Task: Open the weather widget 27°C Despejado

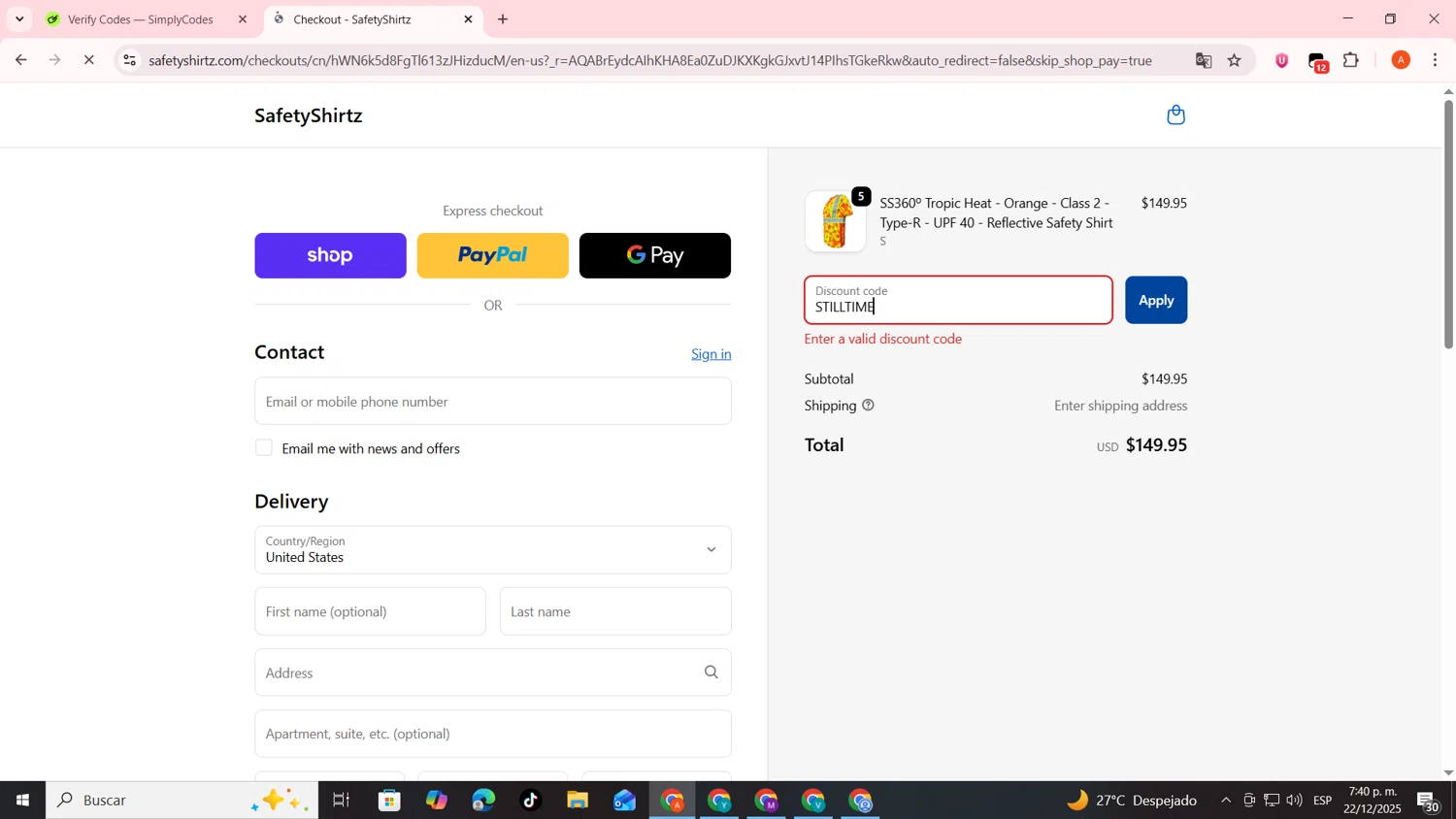Action: click(x=1132, y=801)
